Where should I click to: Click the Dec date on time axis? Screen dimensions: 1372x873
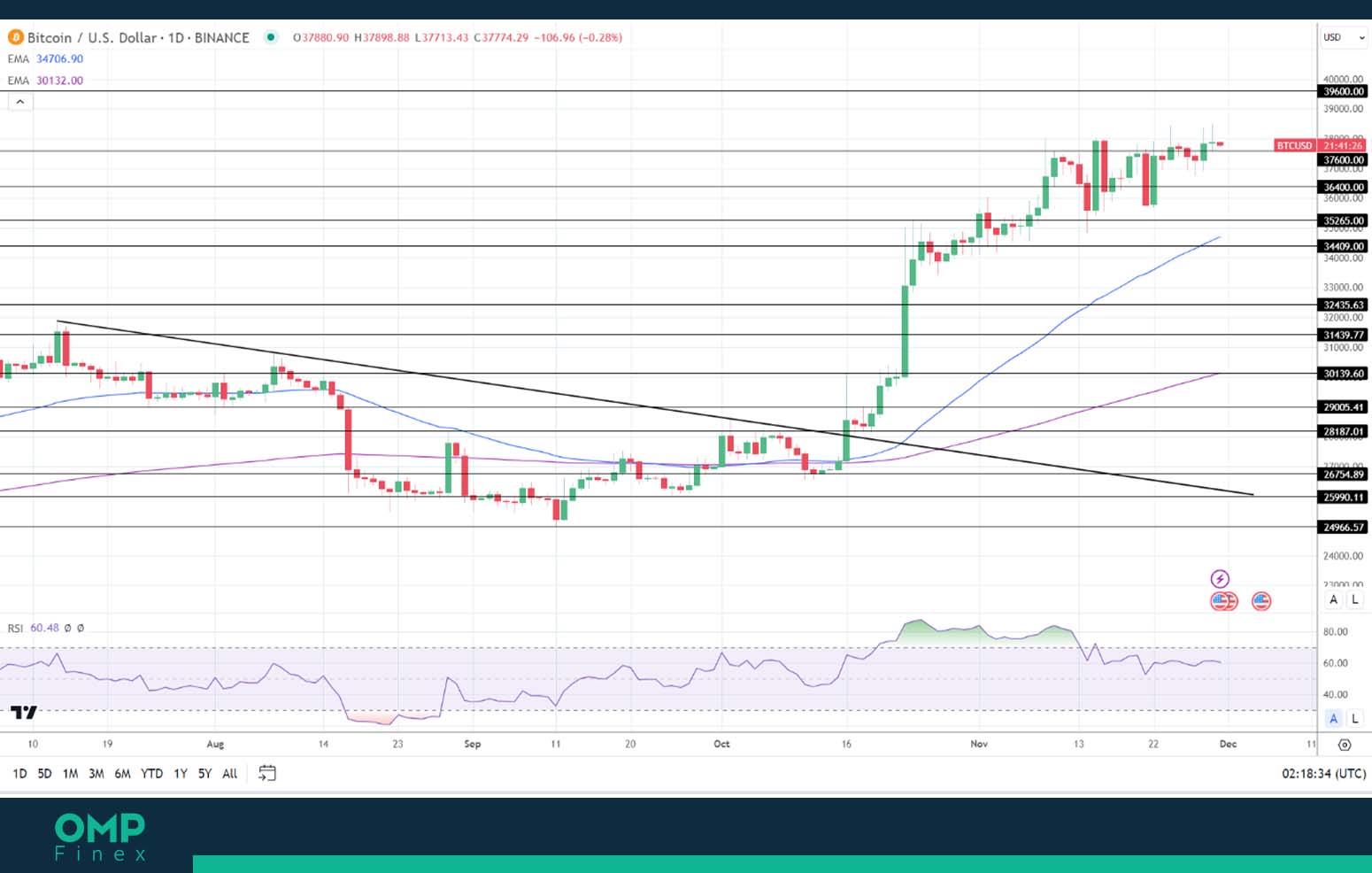(1228, 744)
